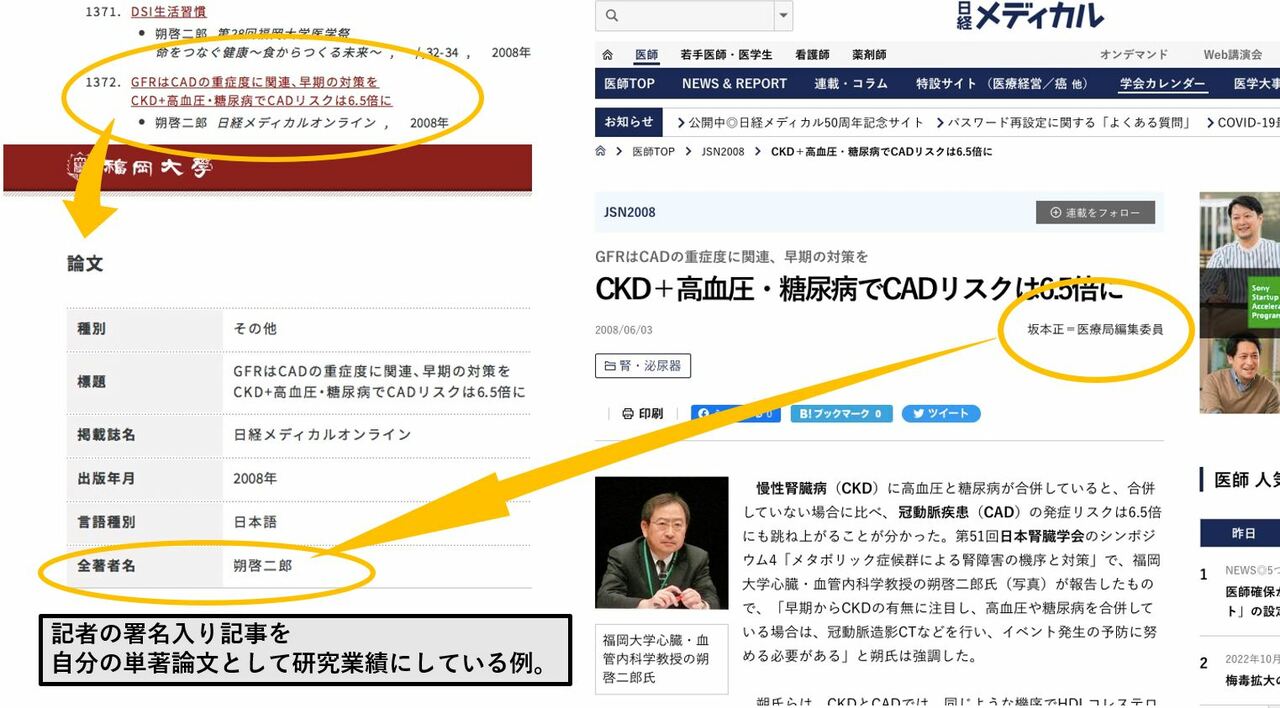Click the 標題 row label
The image size is (1280, 708).
[x=92, y=382]
